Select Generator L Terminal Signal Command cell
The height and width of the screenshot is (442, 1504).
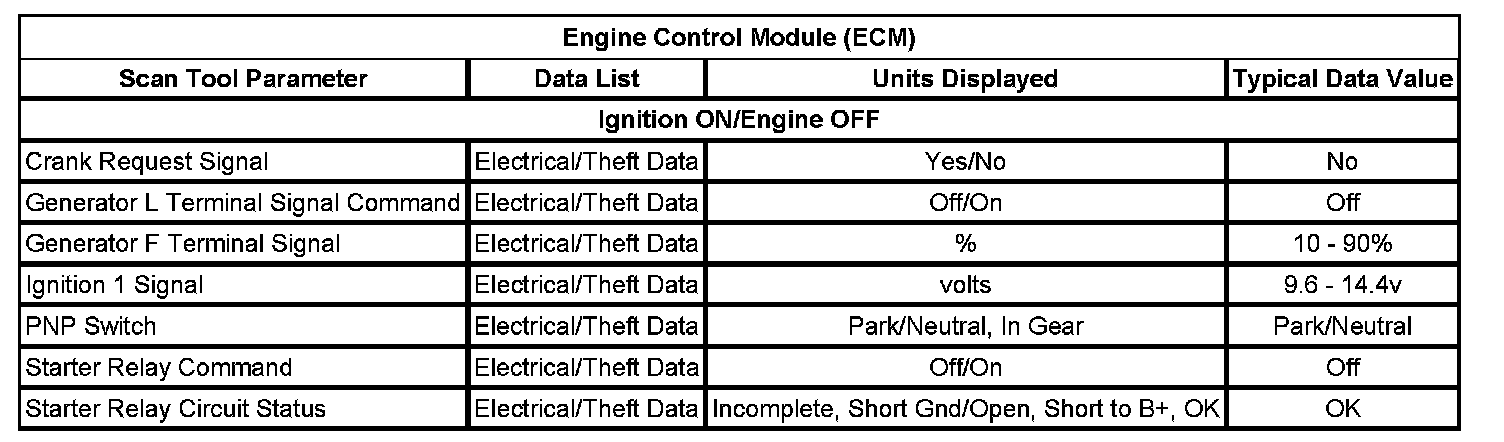click(x=242, y=202)
